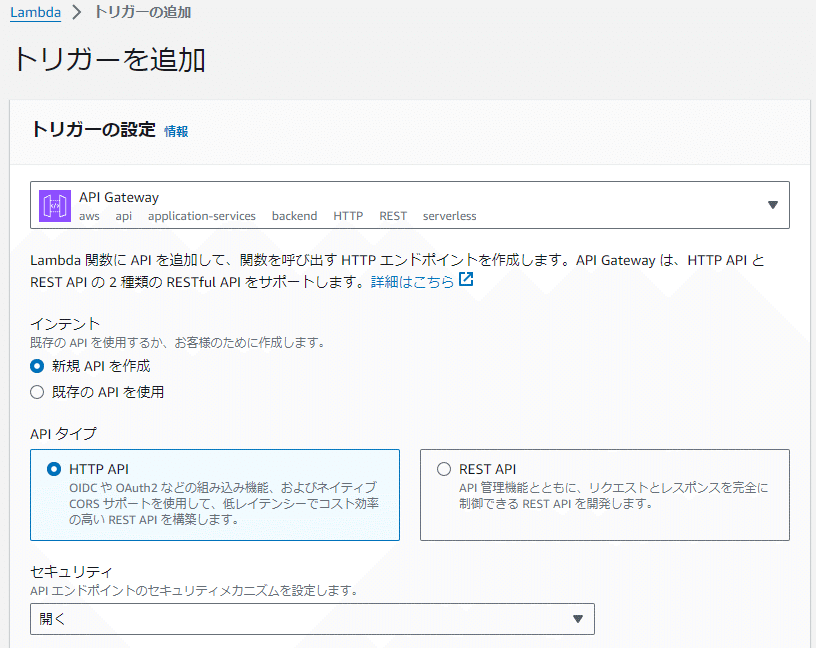
Task: Click the backend tag text
Action: [x=295, y=216]
